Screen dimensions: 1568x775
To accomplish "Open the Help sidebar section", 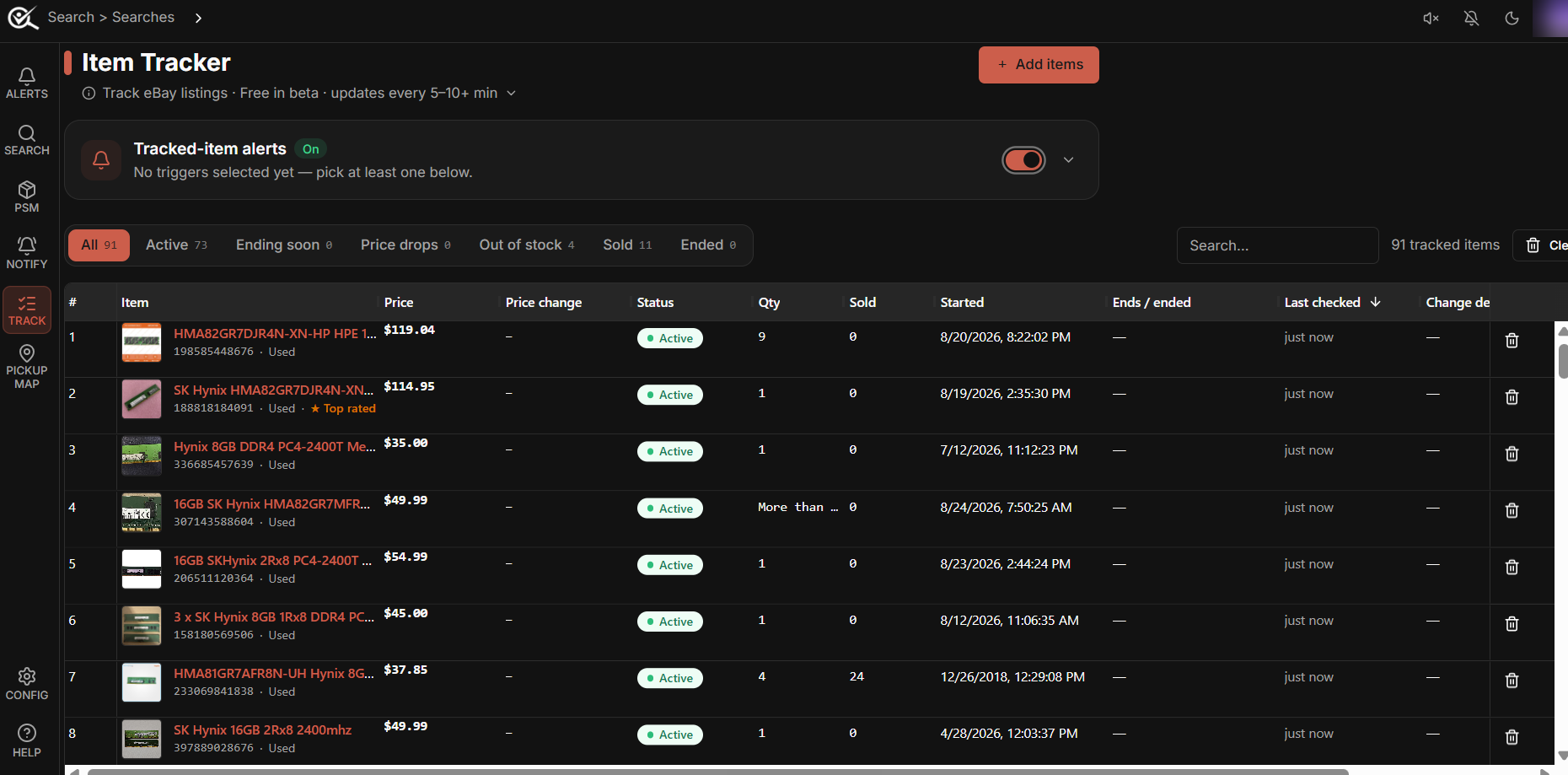I will pos(27,741).
